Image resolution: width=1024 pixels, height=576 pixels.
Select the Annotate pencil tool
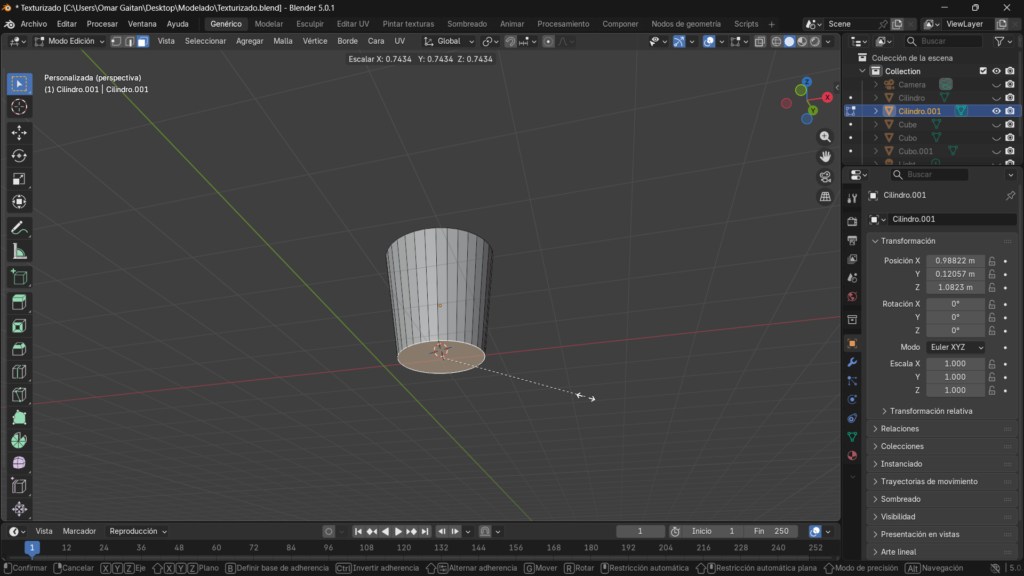tap(19, 227)
